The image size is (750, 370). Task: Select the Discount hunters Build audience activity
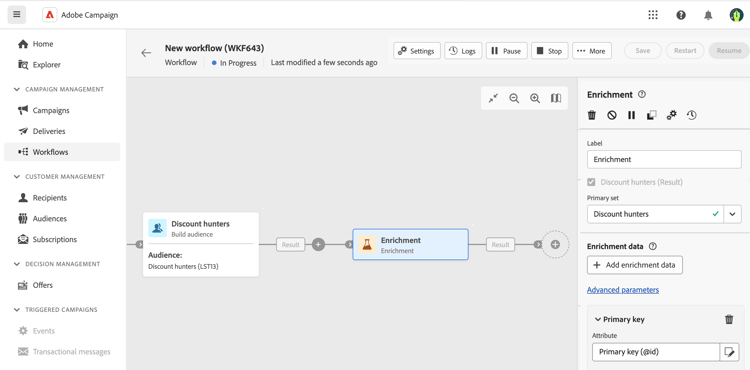coord(201,244)
